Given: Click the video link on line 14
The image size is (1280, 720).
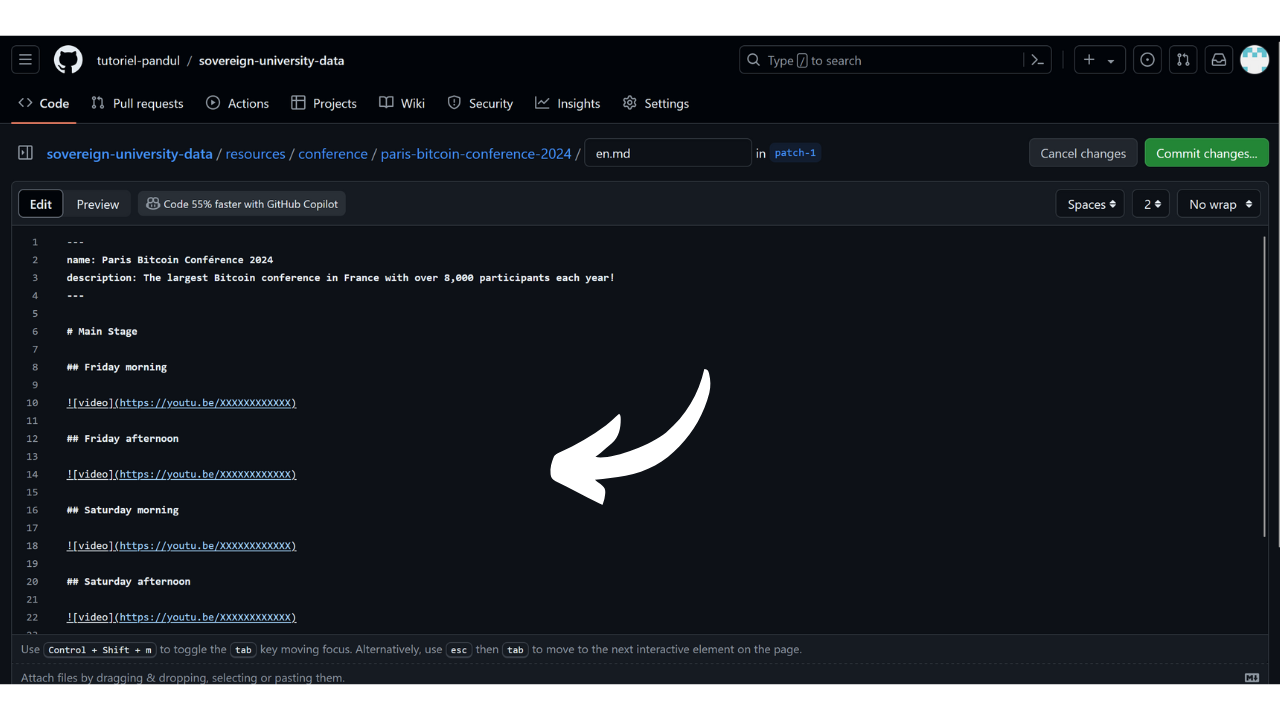Looking at the screenshot, I should coord(182,474).
